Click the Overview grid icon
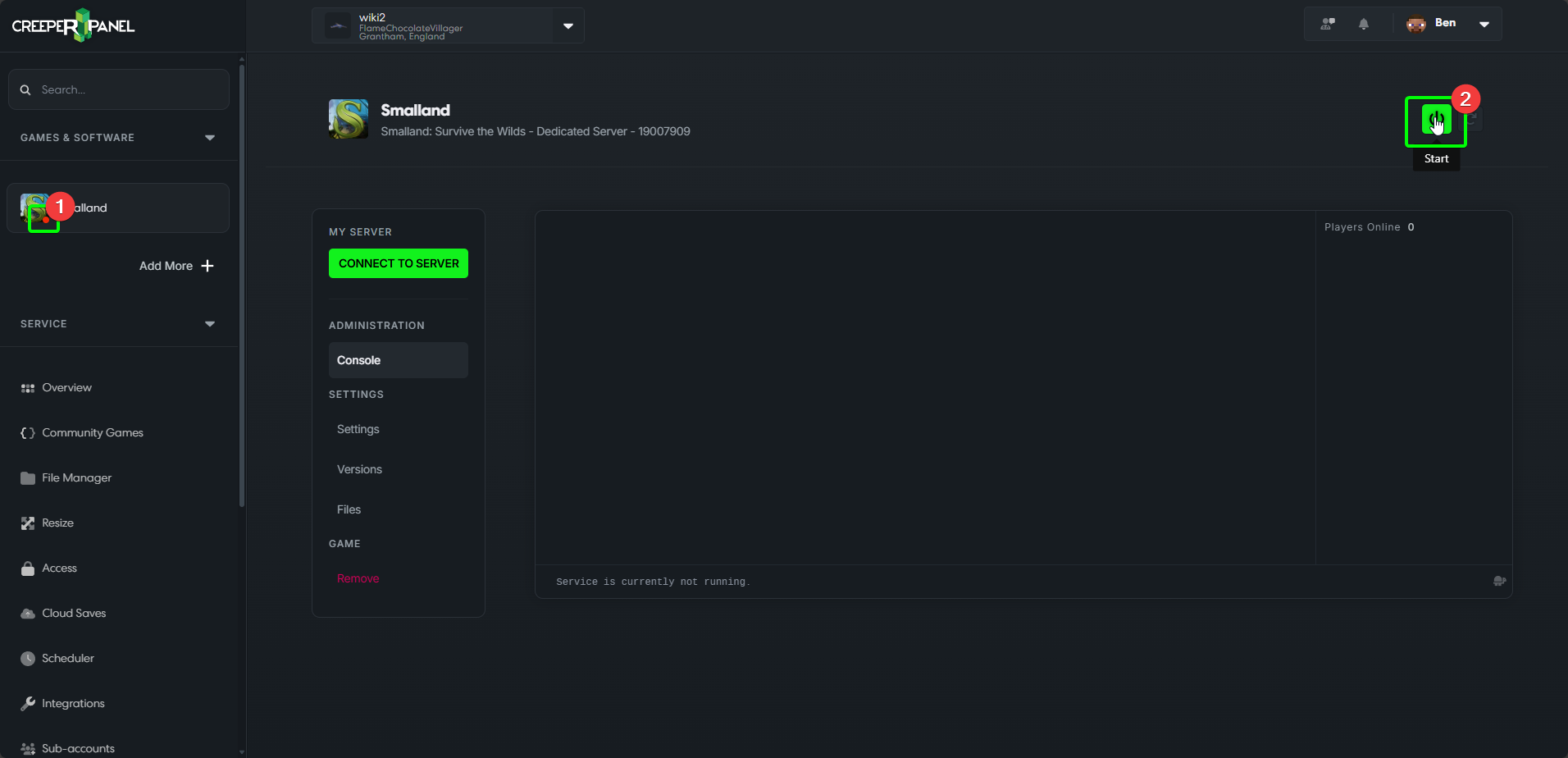Viewport: 1568px width, 758px height. [28, 388]
